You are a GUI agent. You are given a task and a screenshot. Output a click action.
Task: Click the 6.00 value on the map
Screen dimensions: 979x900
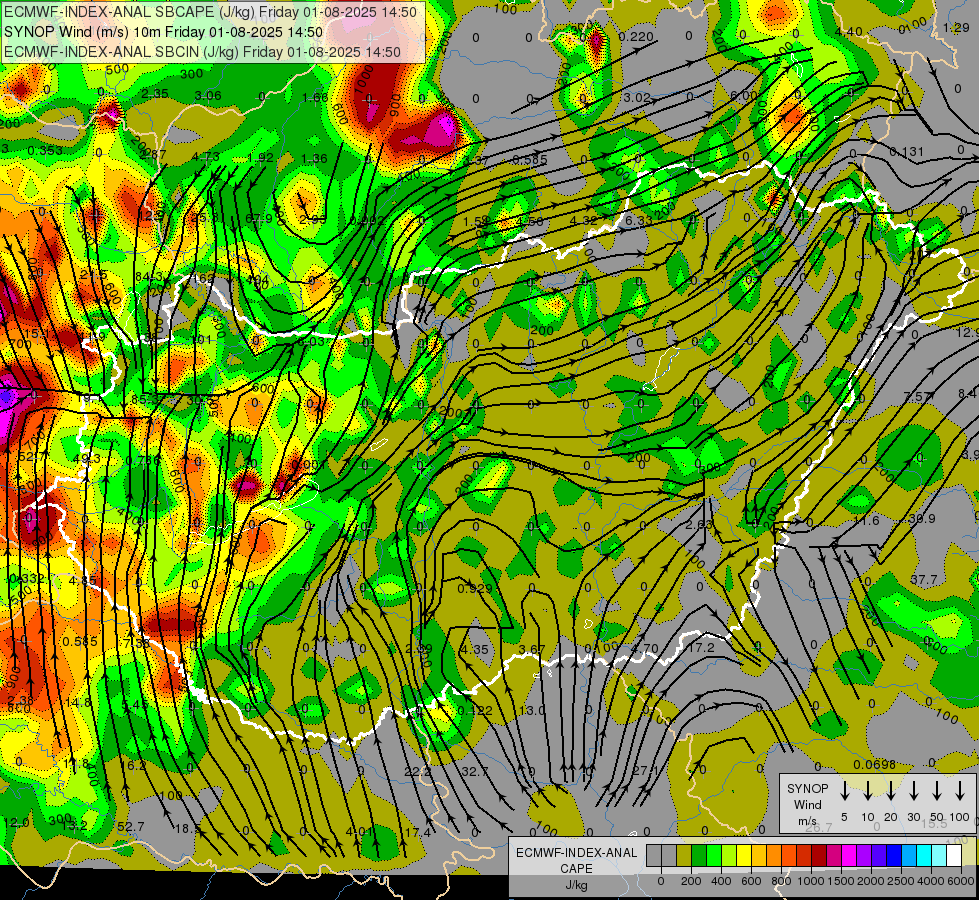(744, 96)
